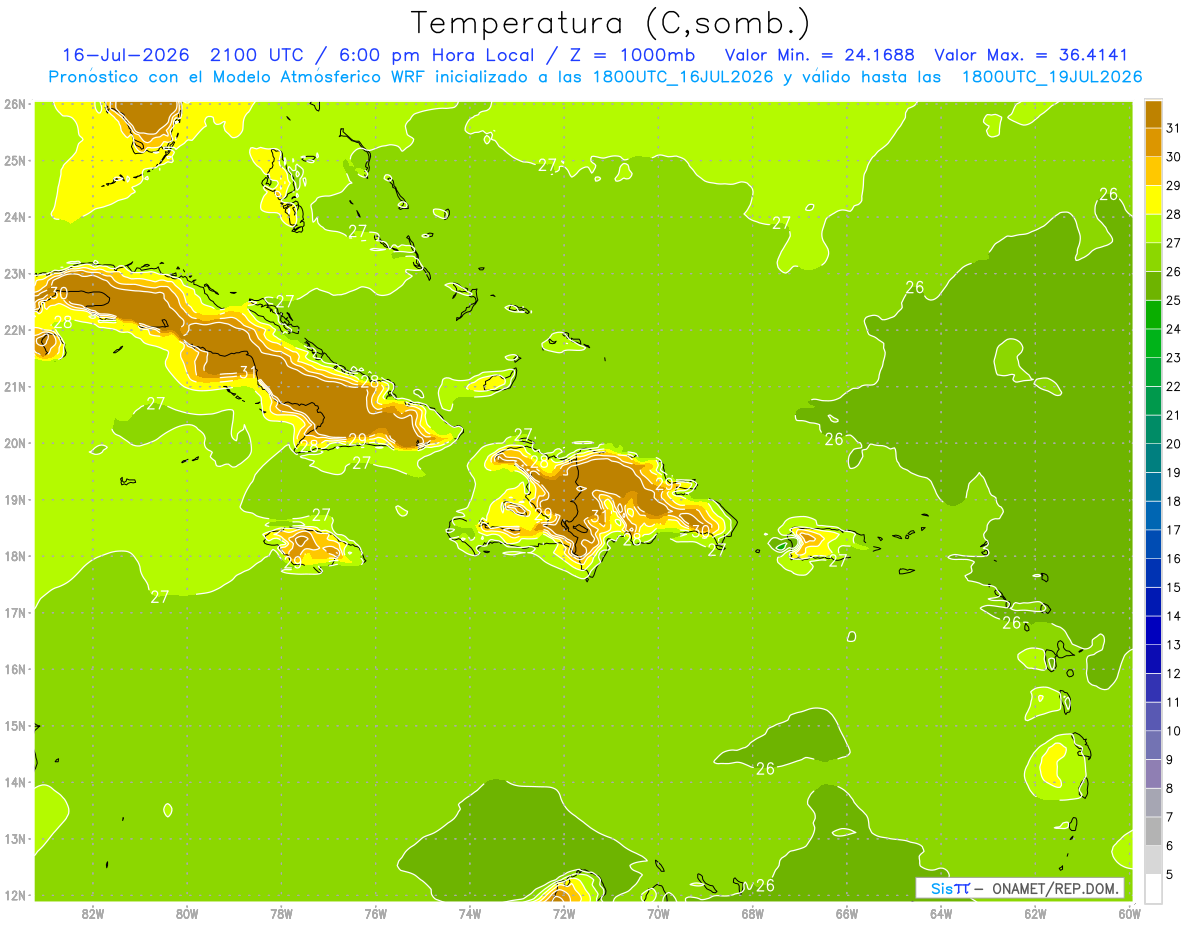The width and height of the screenshot is (1200, 927).
Task: Click the number 11 on the color legend
Action: click(x=1173, y=702)
